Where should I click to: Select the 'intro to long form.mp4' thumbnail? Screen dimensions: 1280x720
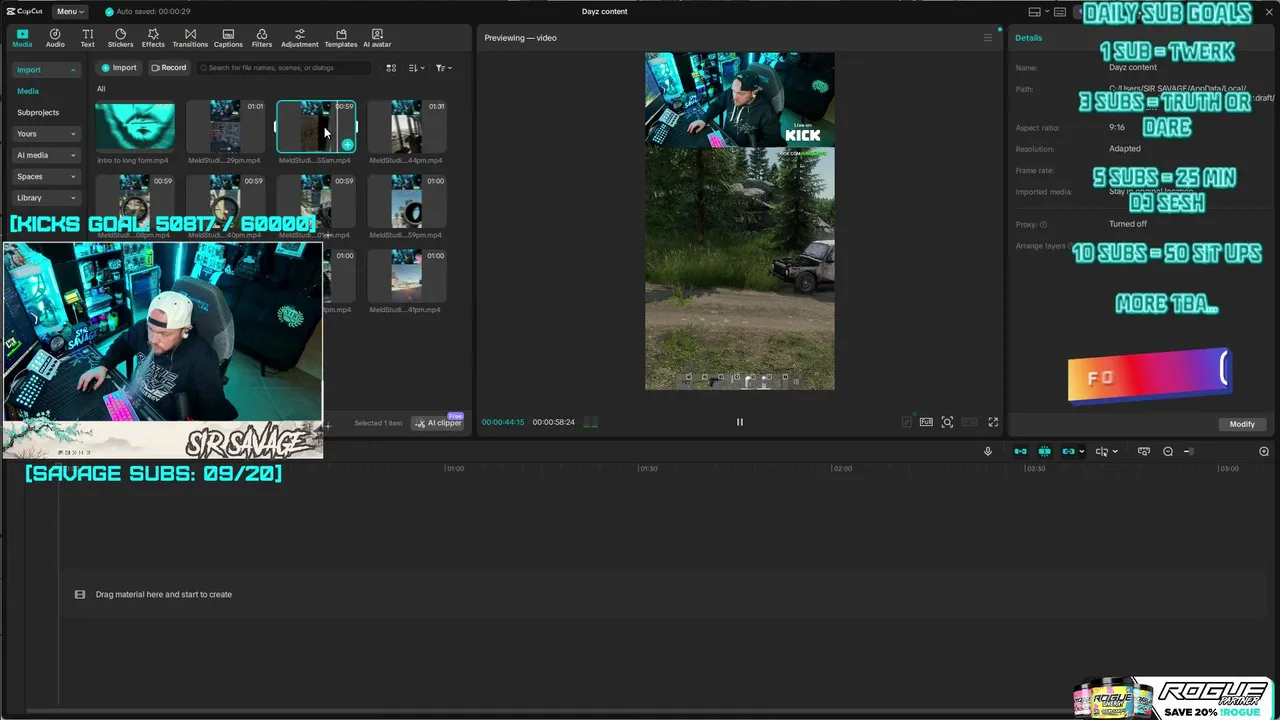click(135, 127)
